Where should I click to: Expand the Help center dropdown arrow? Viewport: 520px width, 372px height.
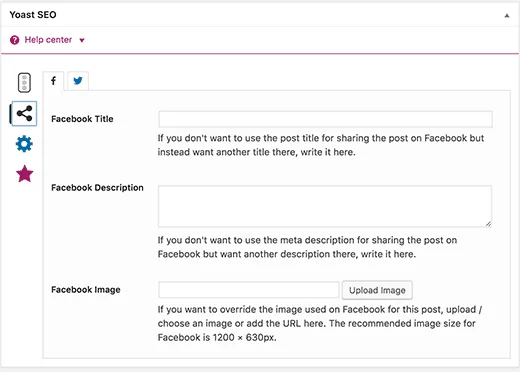pyautogui.click(x=82, y=40)
